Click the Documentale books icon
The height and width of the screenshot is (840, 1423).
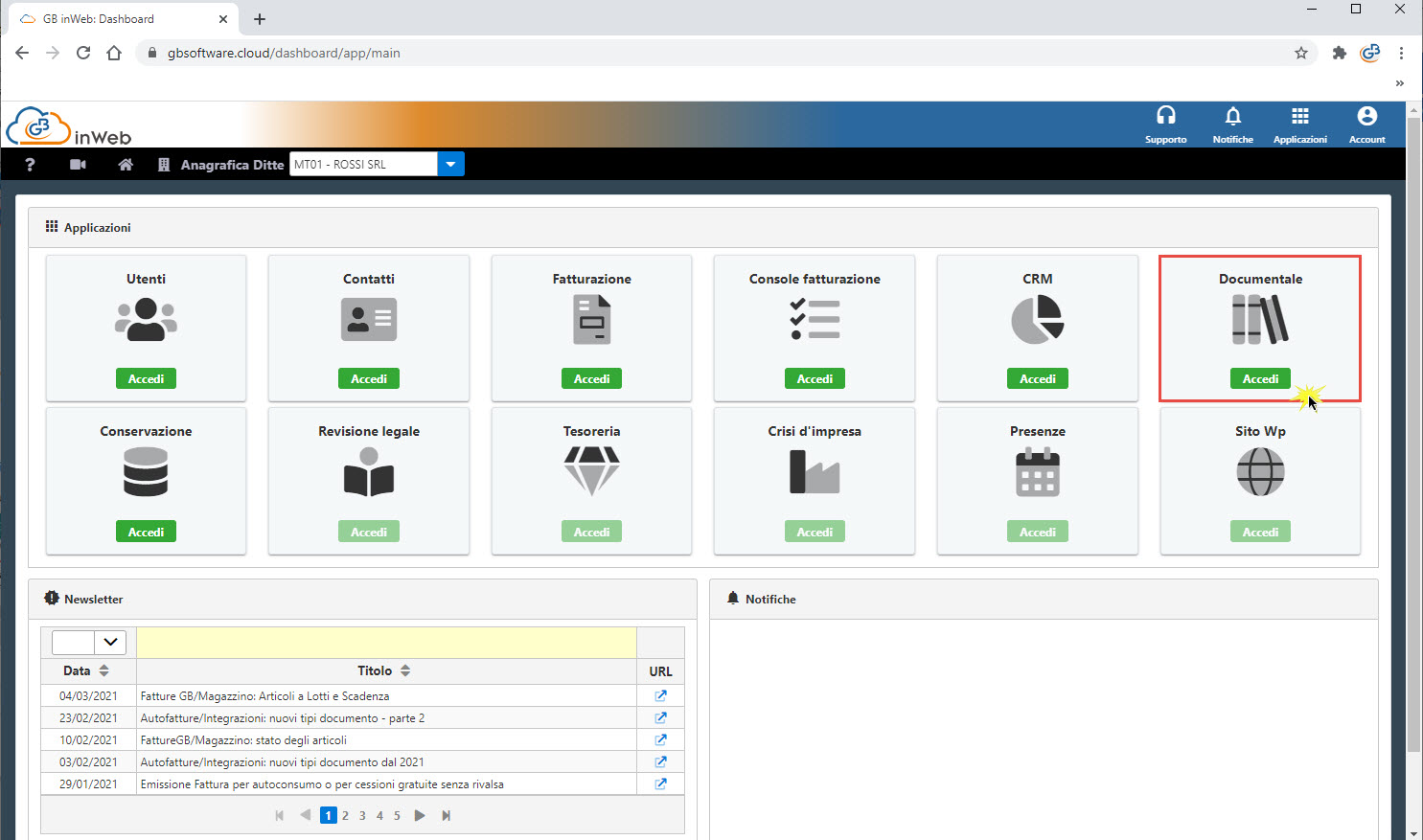point(1260,320)
